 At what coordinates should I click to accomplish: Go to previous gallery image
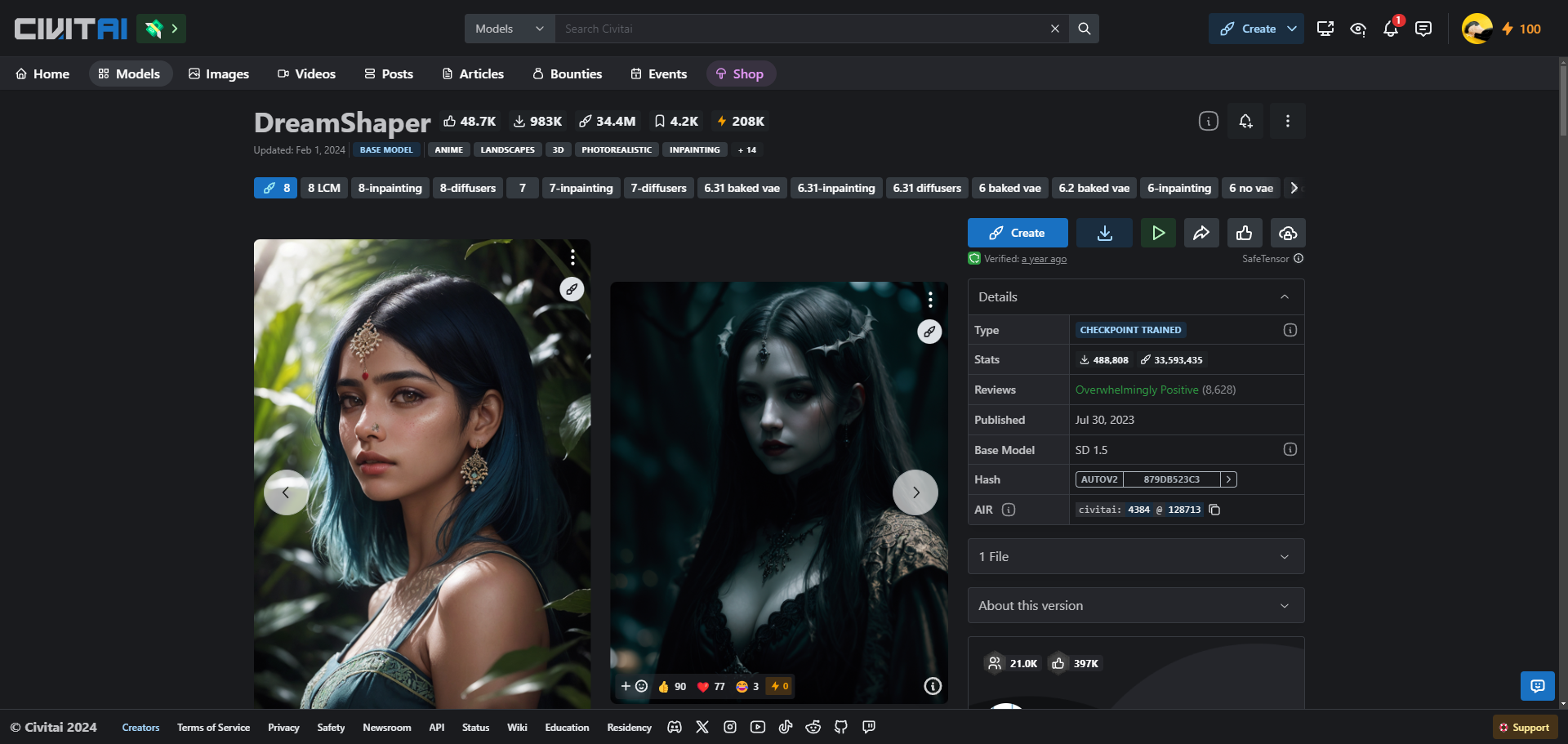(x=286, y=492)
